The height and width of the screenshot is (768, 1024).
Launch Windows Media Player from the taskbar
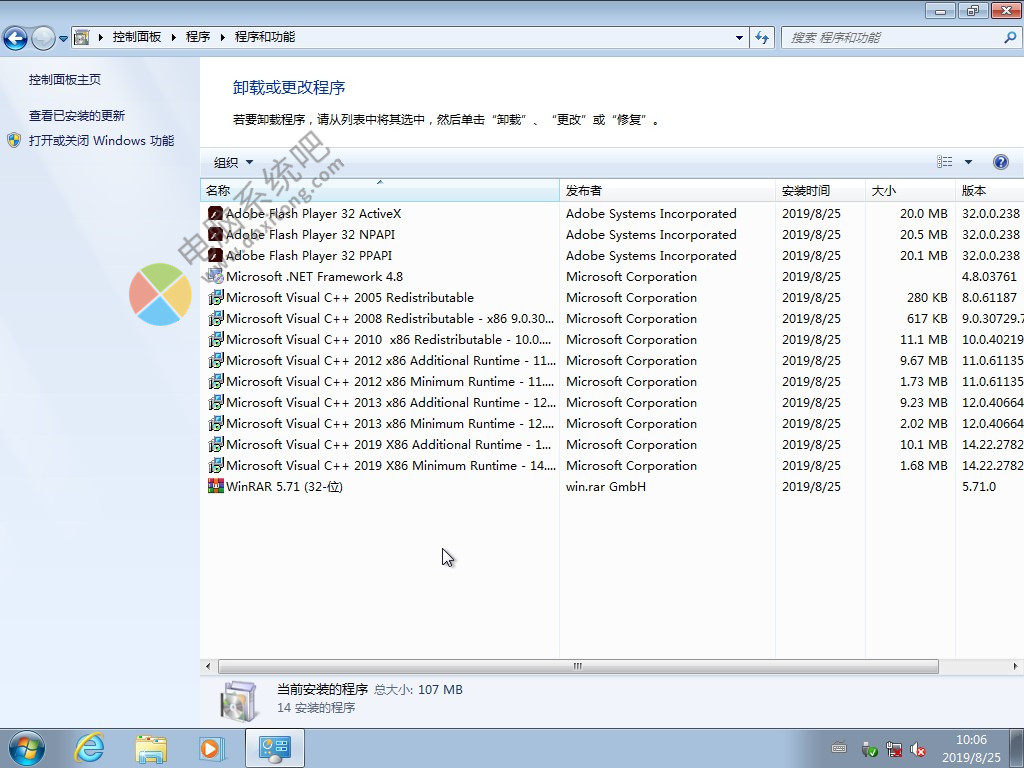tap(211, 747)
